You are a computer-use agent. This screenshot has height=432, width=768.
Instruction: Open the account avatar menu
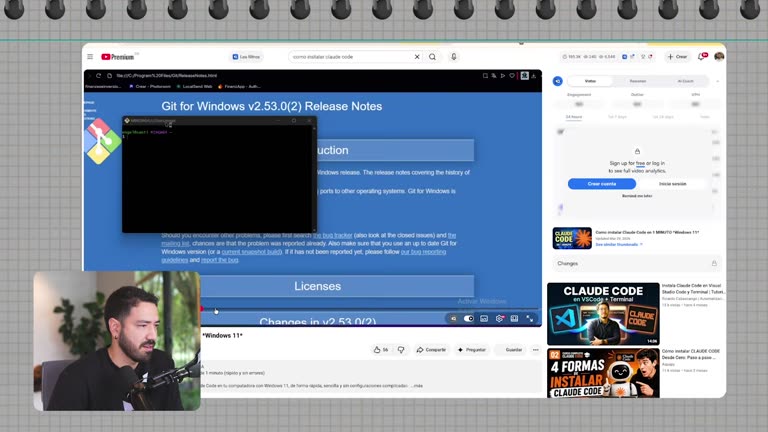[719, 57]
